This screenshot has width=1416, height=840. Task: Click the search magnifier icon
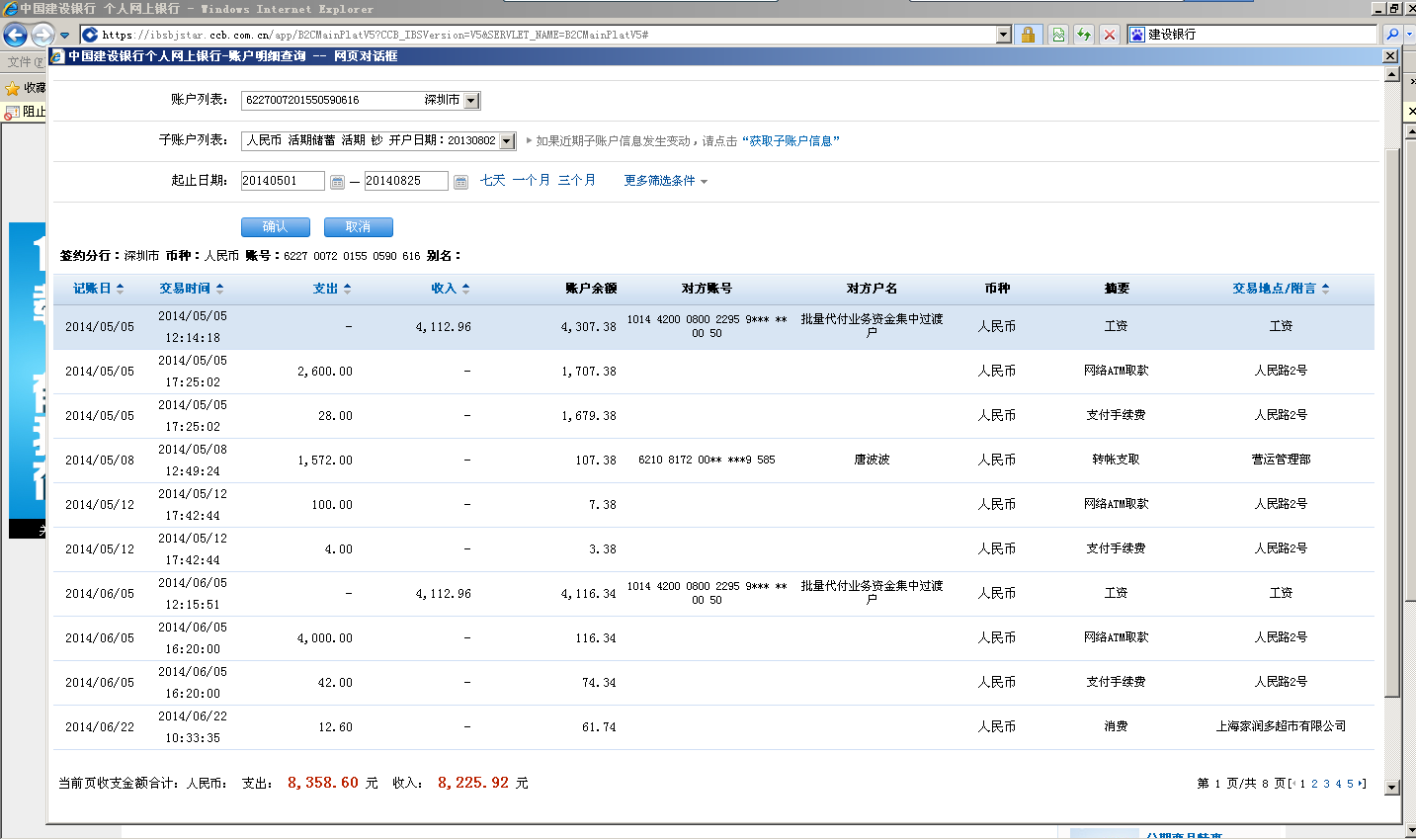(x=1392, y=35)
